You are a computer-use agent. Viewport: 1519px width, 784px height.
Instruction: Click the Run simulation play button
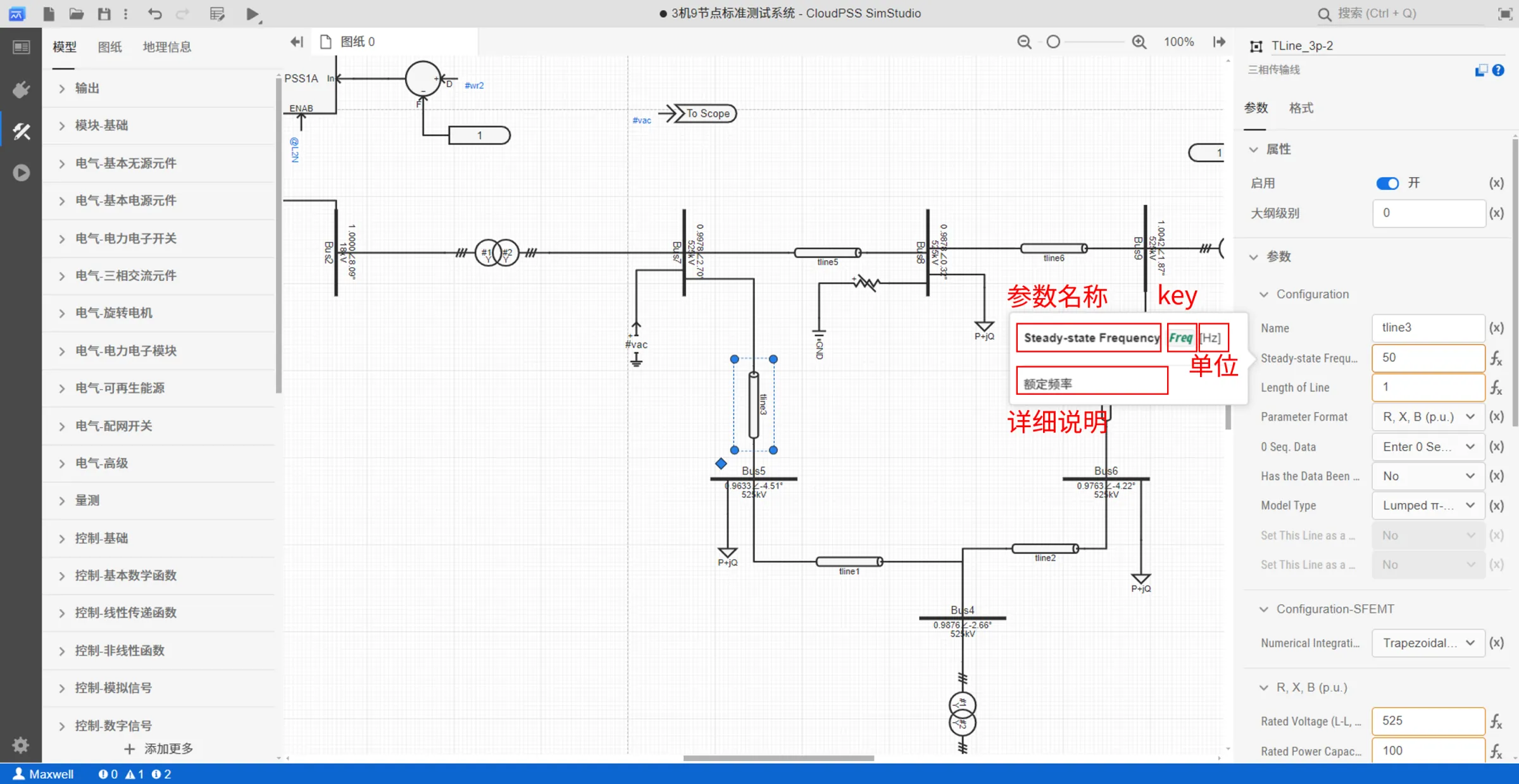click(x=251, y=13)
